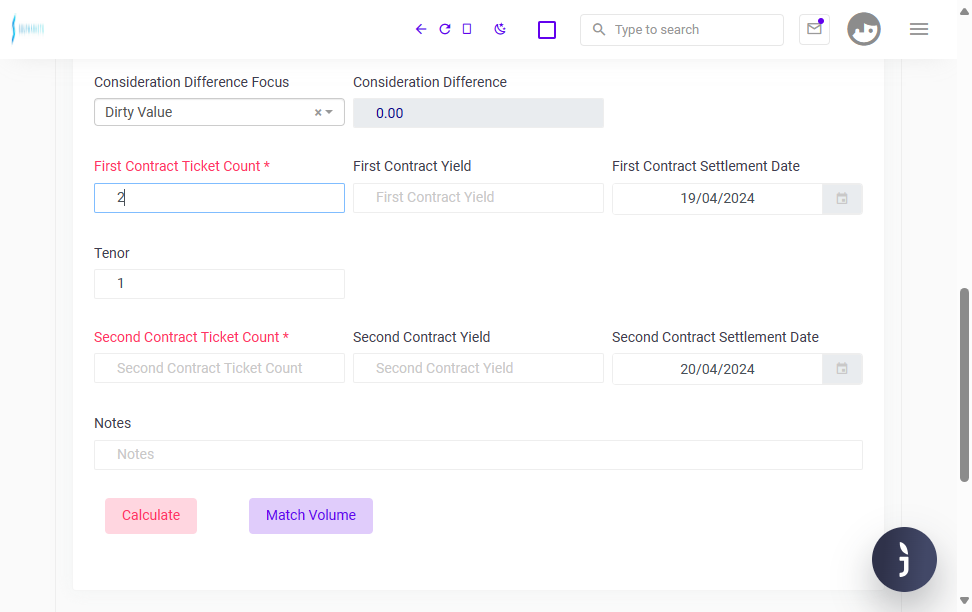Click the date field showing 19/04/2024

point(717,198)
